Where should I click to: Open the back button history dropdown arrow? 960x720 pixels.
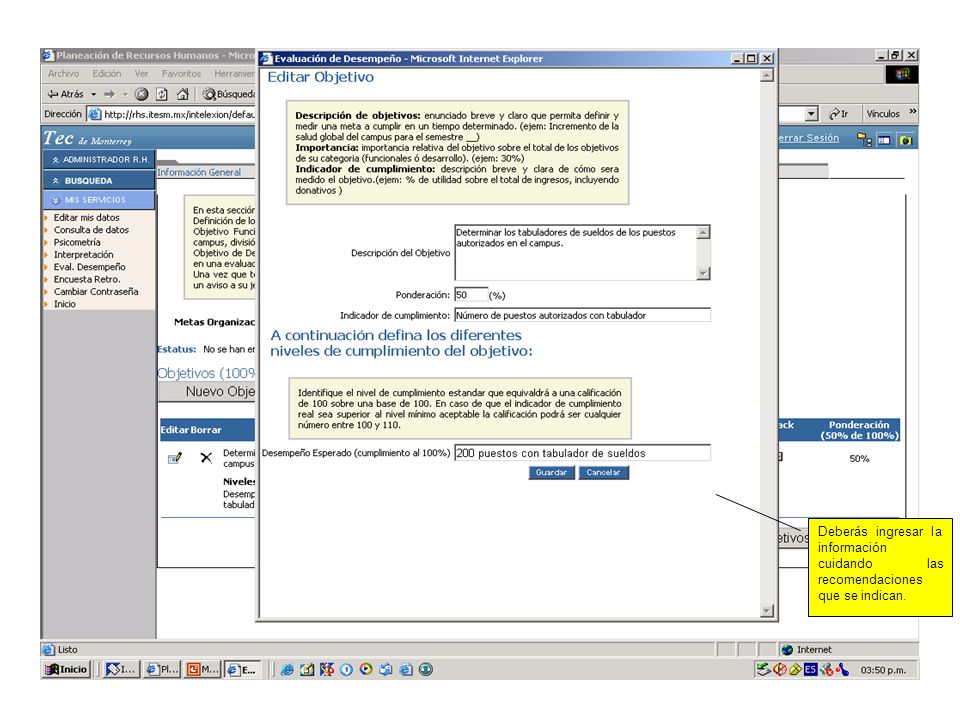coord(94,94)
